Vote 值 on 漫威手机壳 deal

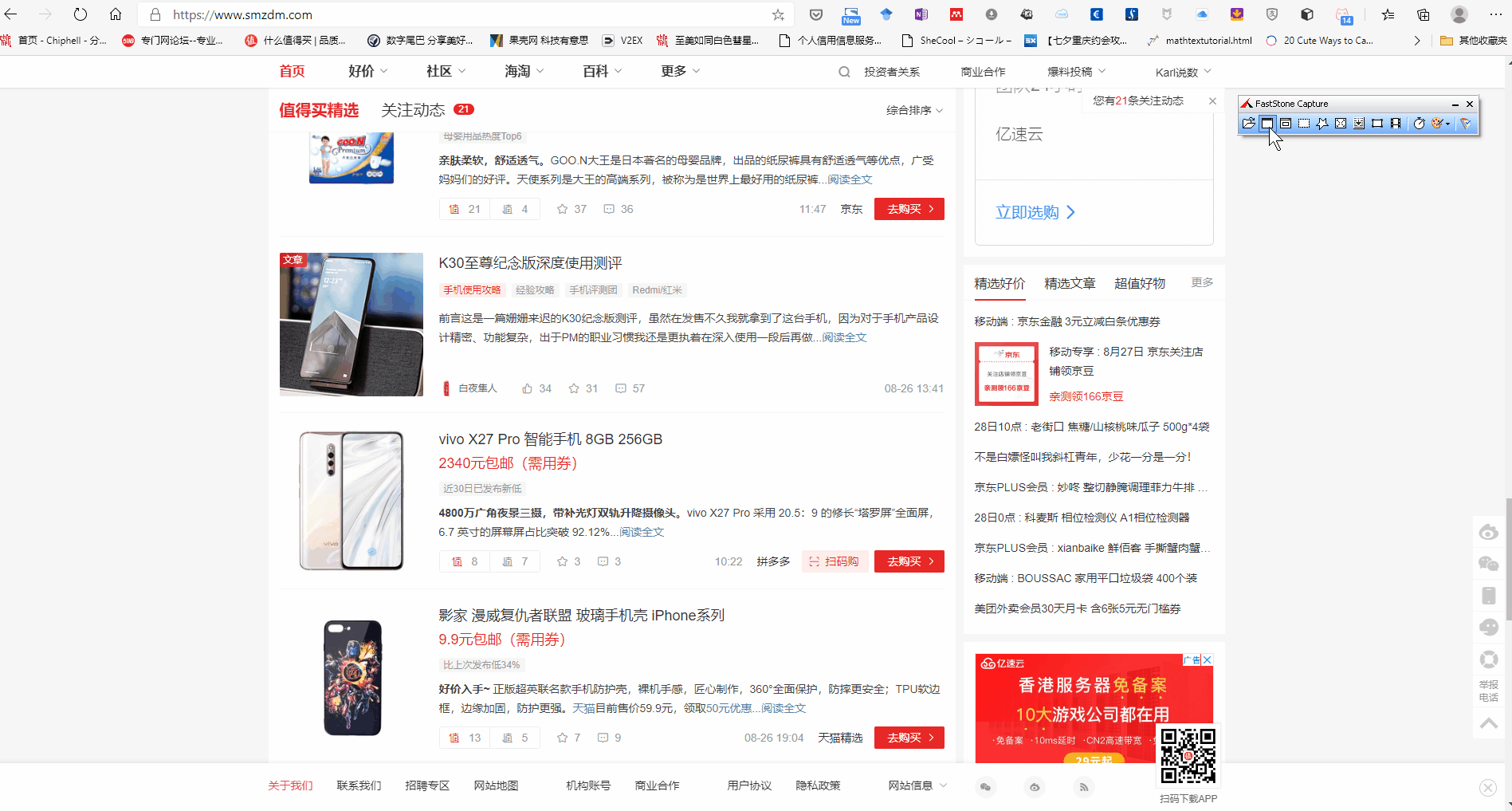pyautogui.click(x=465, y=738)
